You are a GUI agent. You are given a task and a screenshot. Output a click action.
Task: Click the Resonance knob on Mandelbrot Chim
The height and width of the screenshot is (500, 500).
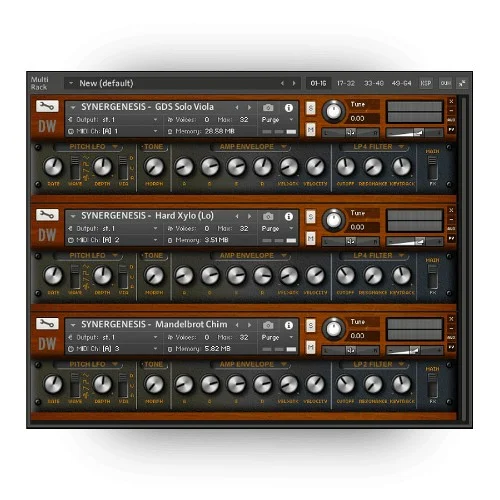click(373, 384)
